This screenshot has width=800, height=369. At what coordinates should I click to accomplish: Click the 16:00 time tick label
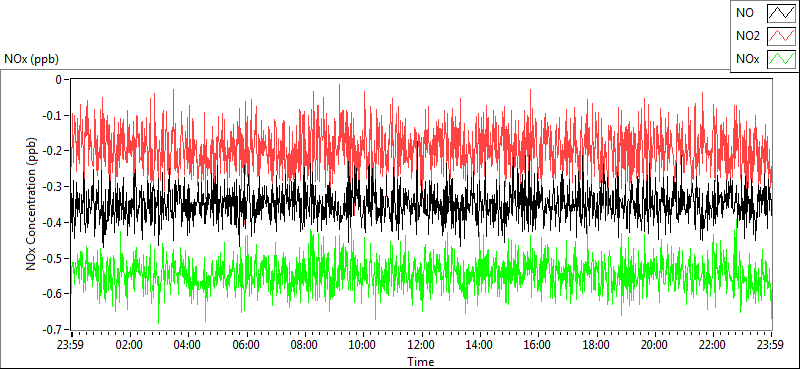click(x=538, y=344)
